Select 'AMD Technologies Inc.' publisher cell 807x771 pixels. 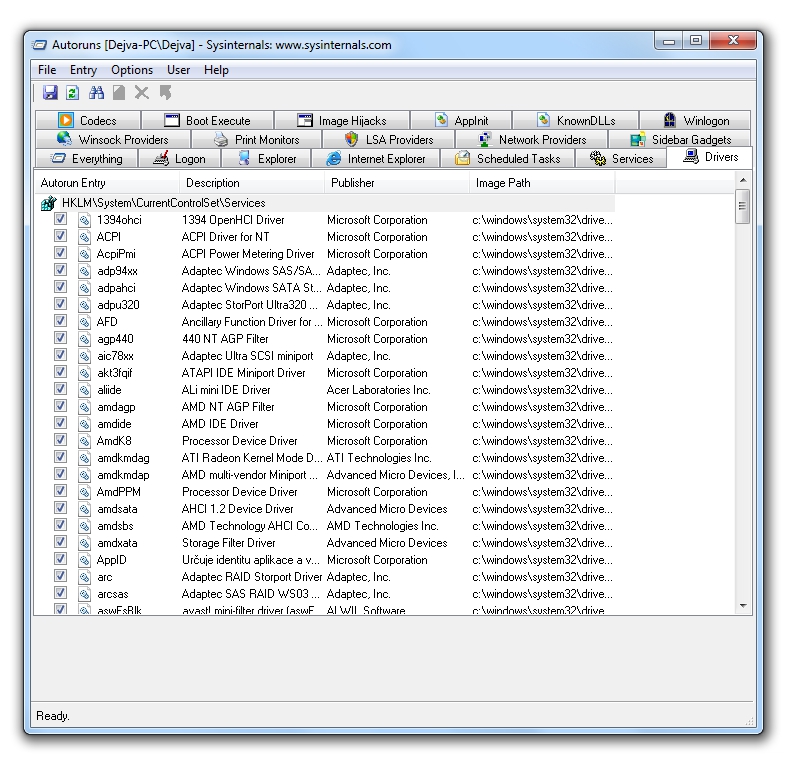click(382, 526)
